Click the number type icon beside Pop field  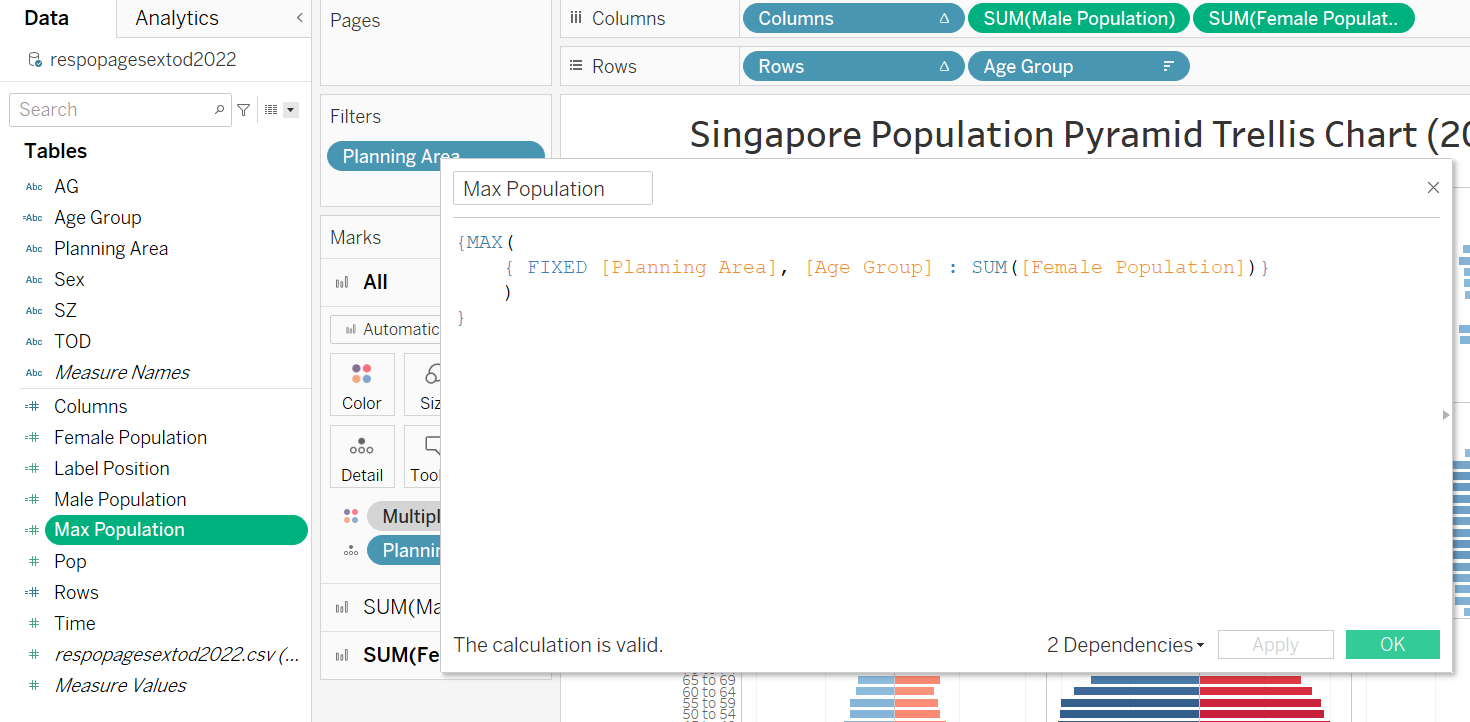(x=34, y=562)
